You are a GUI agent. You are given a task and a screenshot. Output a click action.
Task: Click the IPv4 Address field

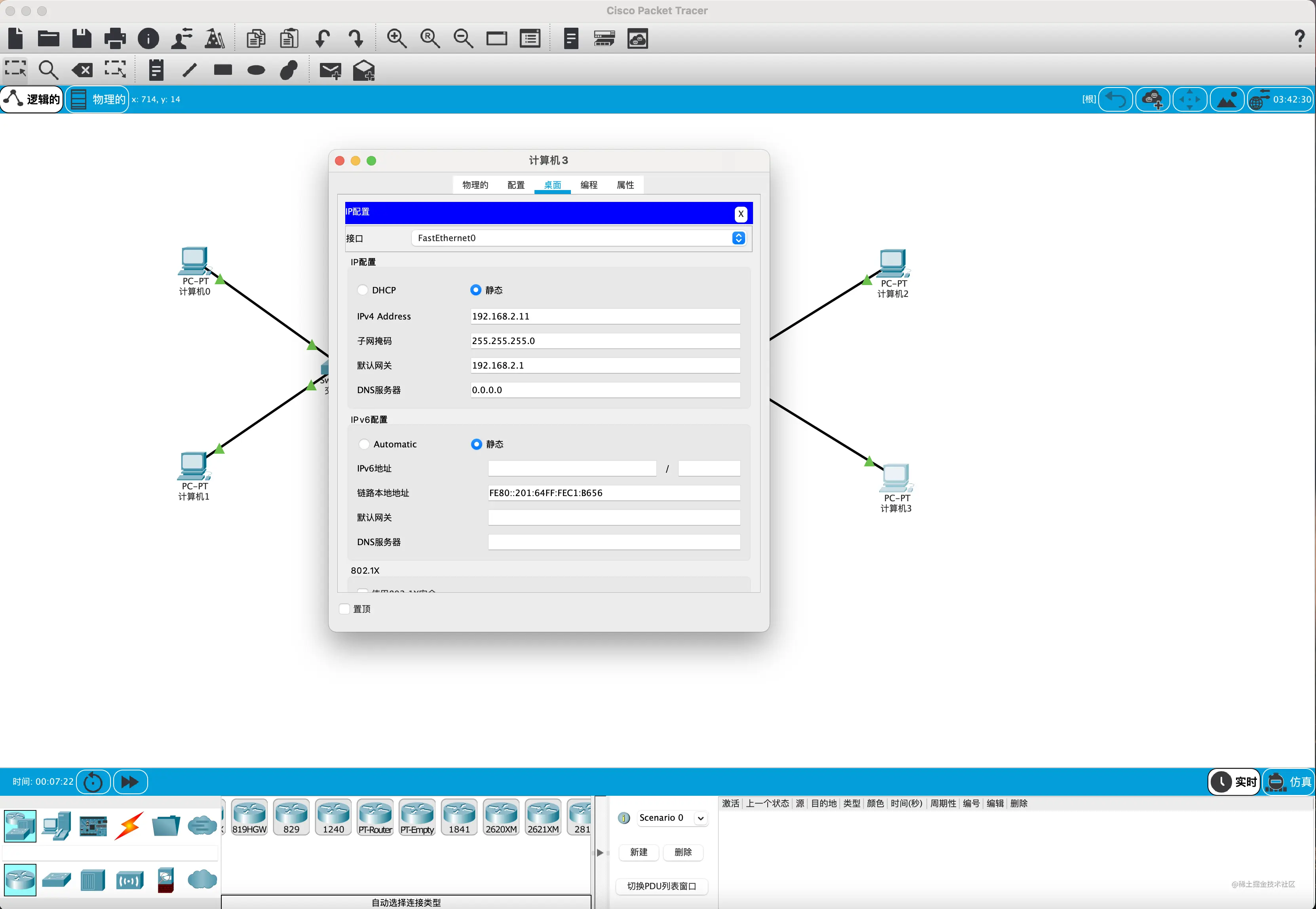pyautogui.click(x=605, y=316)
